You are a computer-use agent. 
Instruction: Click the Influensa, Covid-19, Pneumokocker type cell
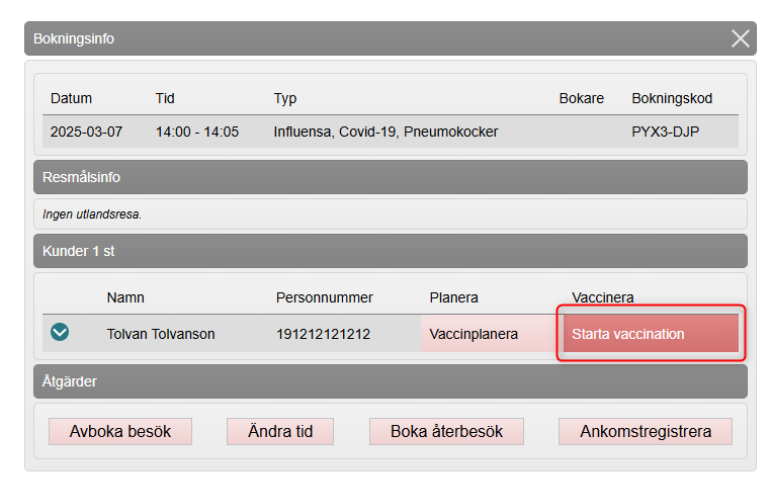coord(386,131)
